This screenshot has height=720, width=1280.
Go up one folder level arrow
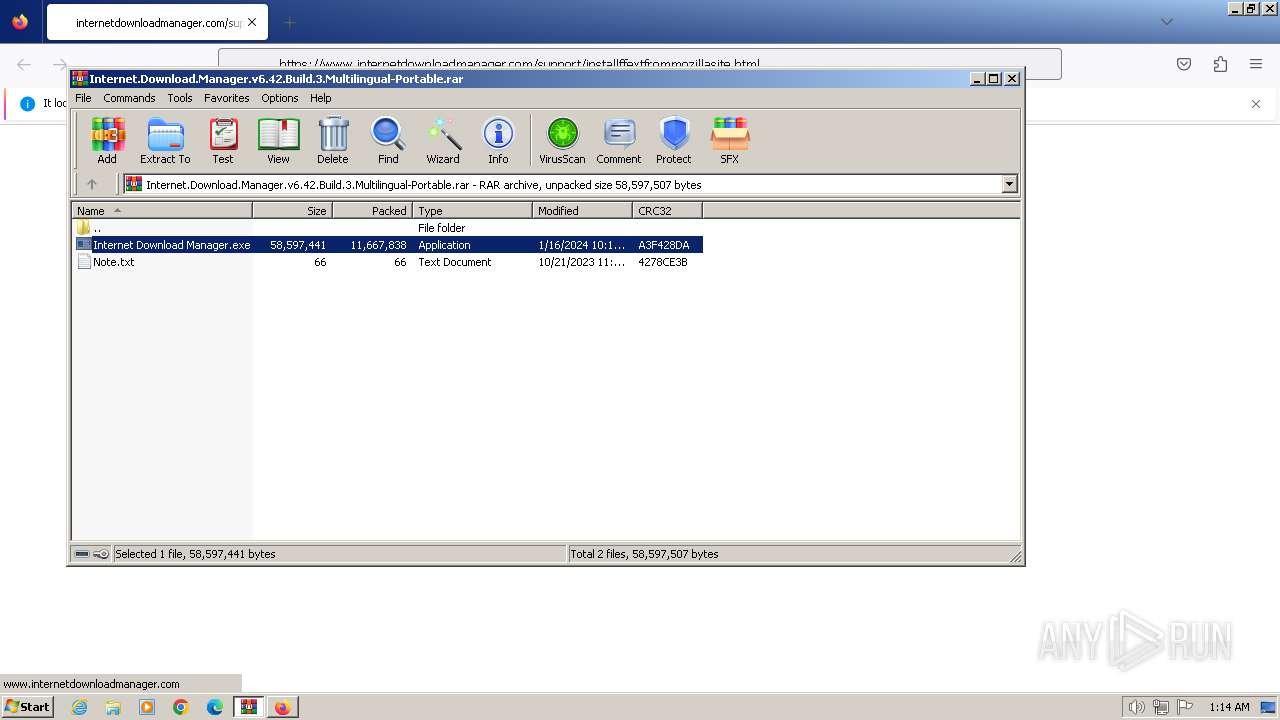[x=92, y=184]
